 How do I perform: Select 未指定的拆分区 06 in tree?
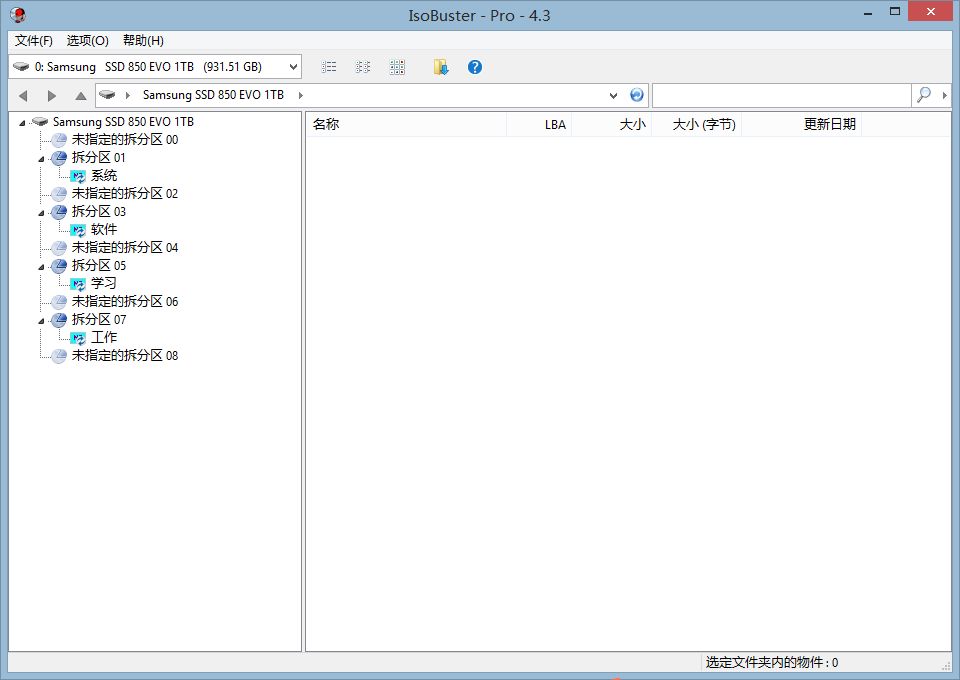click(x=125, y=301)
